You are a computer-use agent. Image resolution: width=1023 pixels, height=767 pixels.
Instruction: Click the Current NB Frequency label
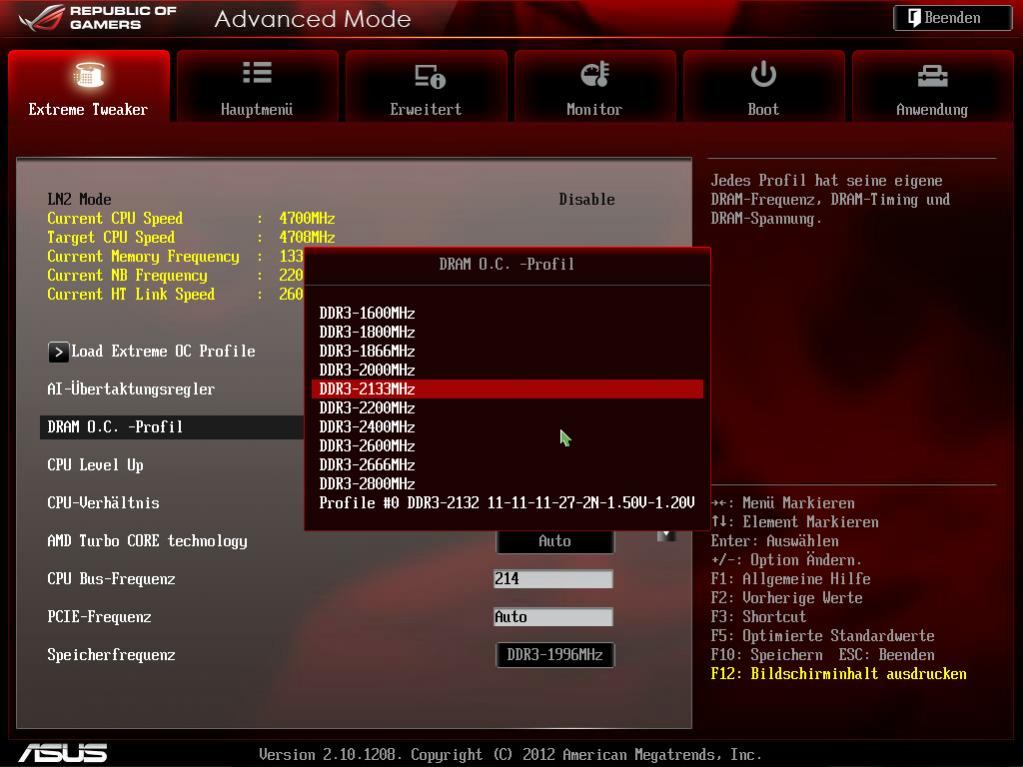[x=127, y=276]
